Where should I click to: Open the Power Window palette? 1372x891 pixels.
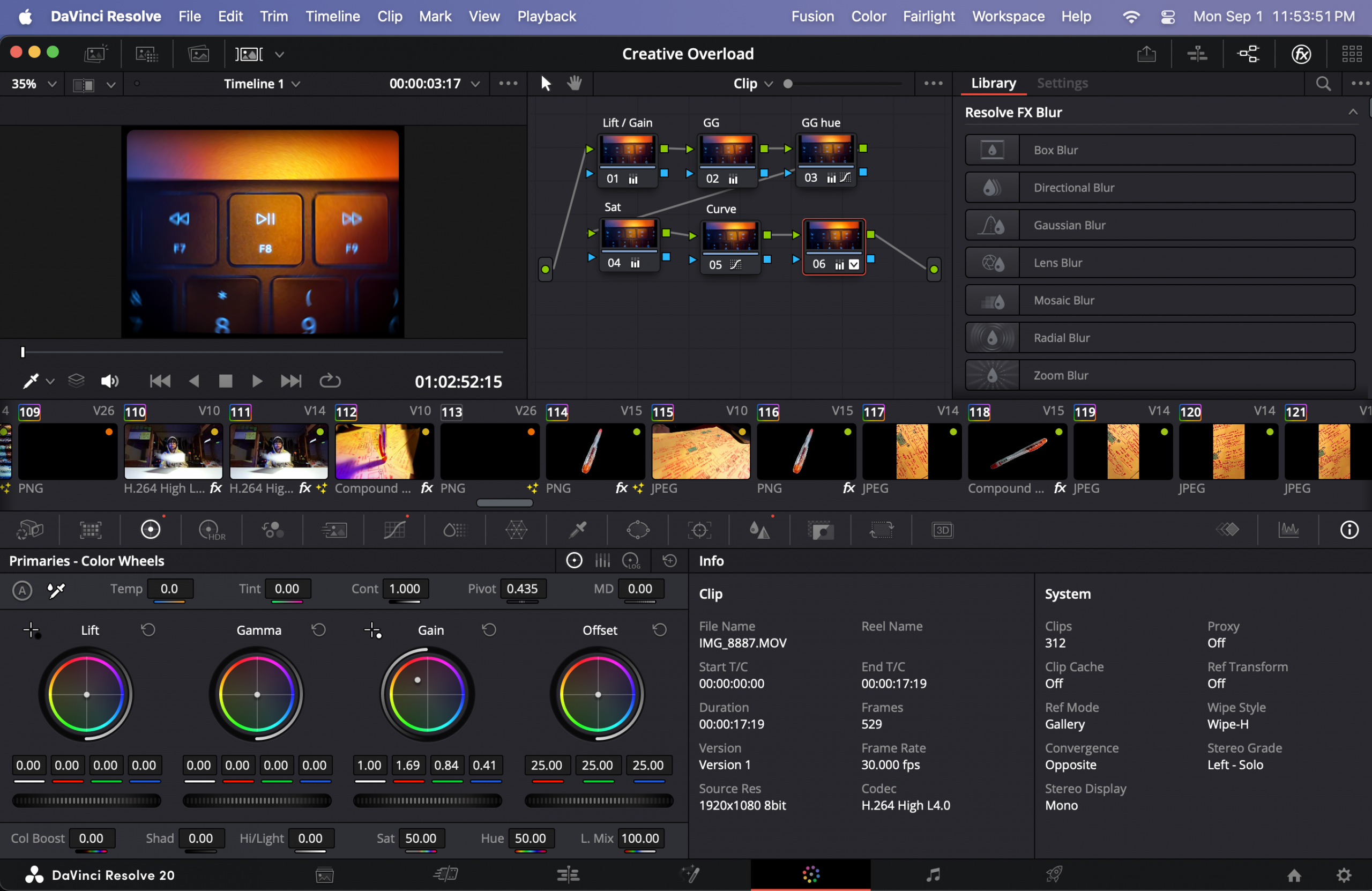[638, 530]
